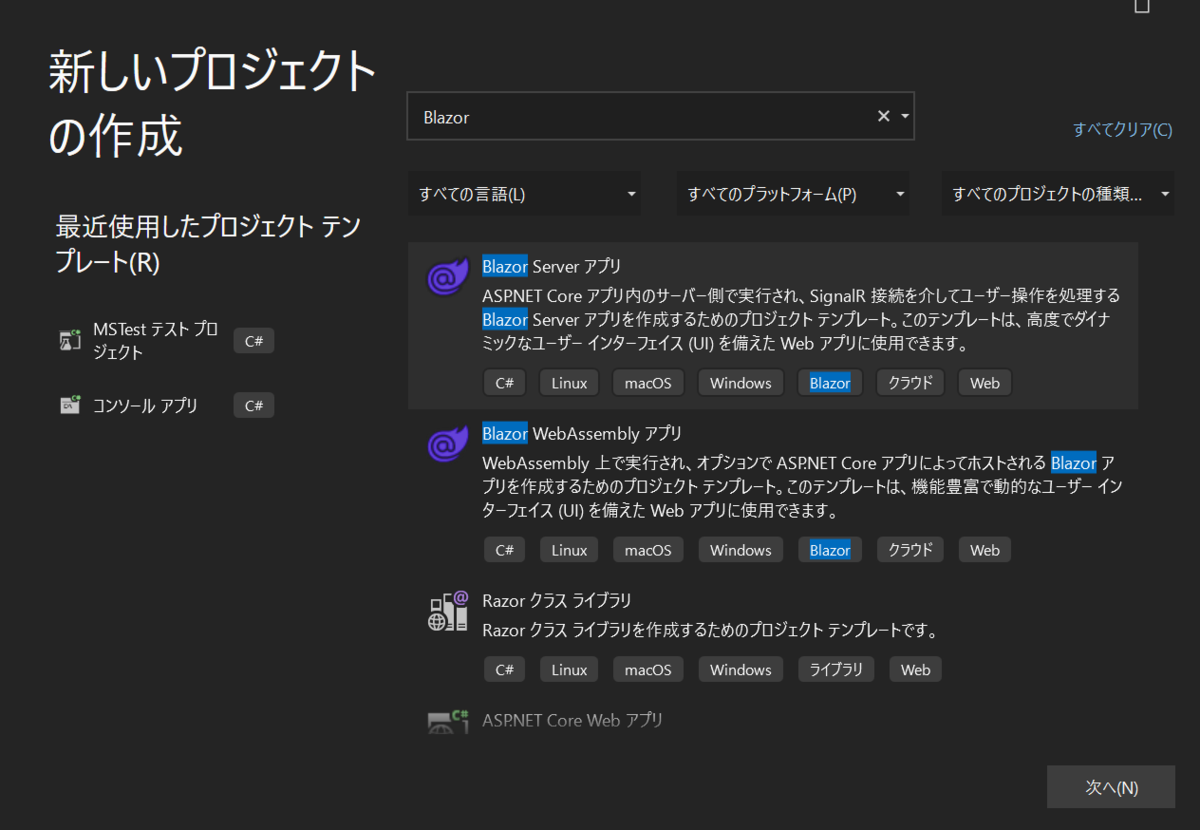The width and height of the screenshot is (1200, 830).
Task: Click the C# tag under Blazor WebAssembly
Action: point(504,550)
